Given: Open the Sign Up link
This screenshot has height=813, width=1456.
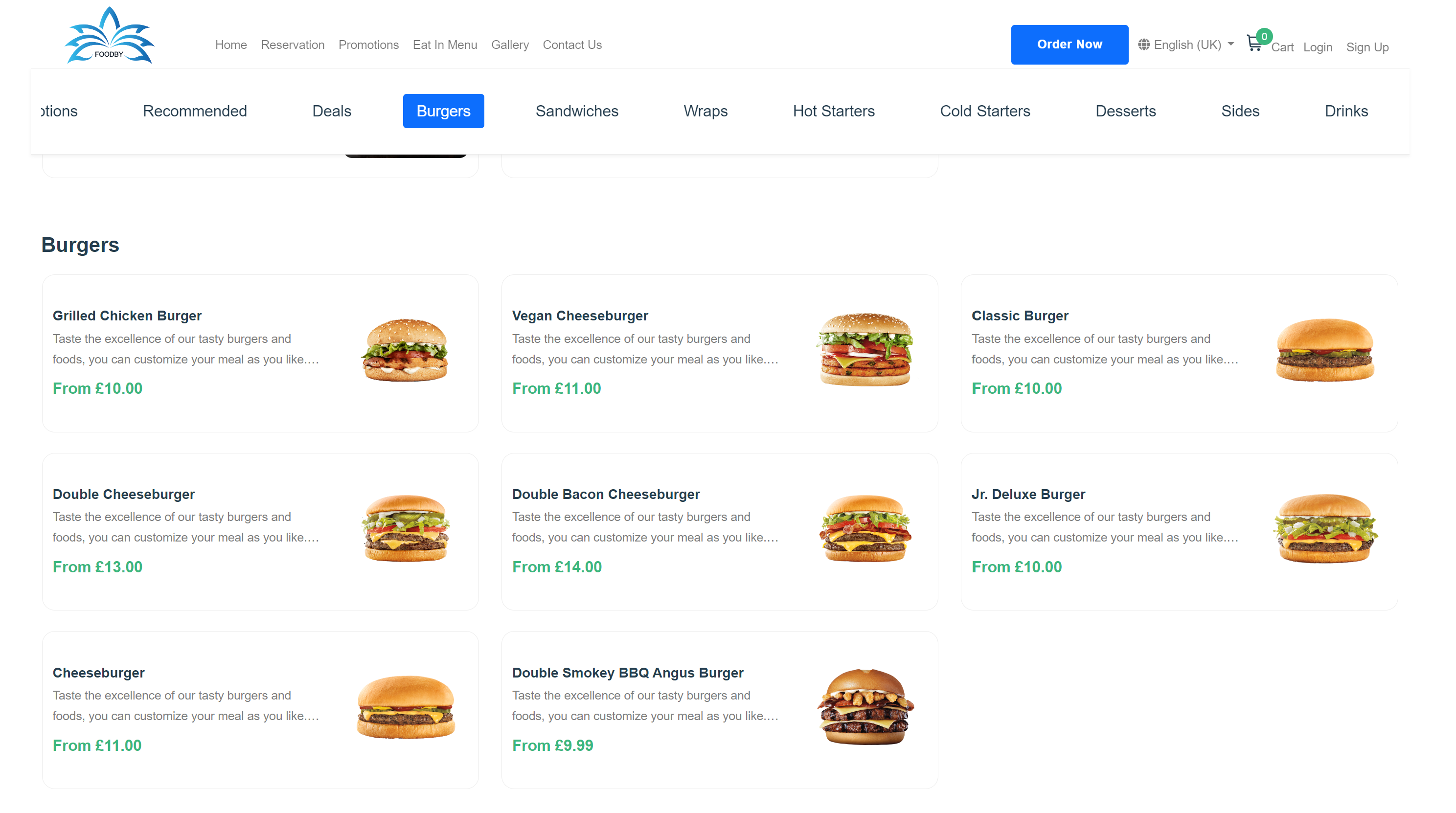Looking at the screenshot, I should tap(1367, 47).
